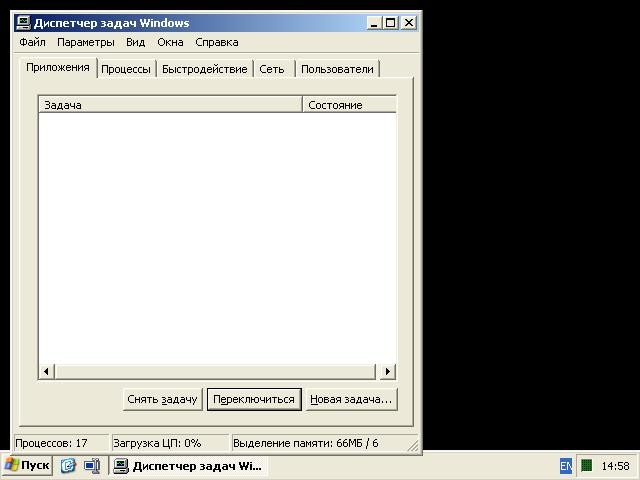
Task: Switch to the Быстродействие tab
Action: tap(204, 69)
